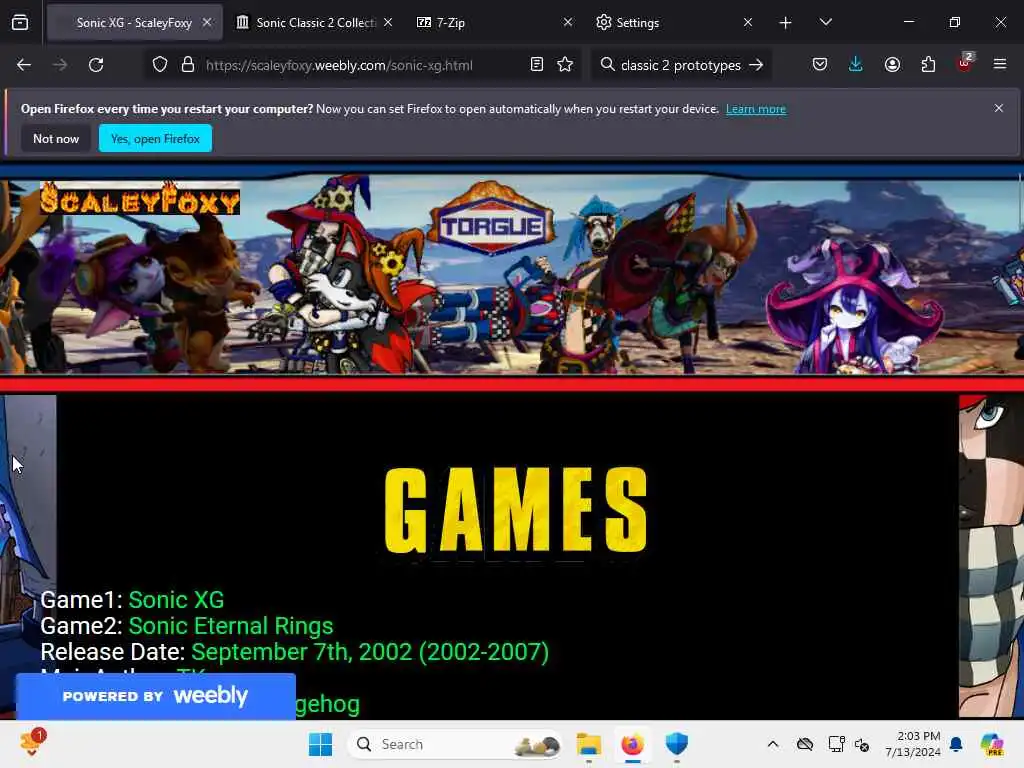Dismiss the Firefox startup notification bar
The image size is (1024, 768).
pos(999,108)
